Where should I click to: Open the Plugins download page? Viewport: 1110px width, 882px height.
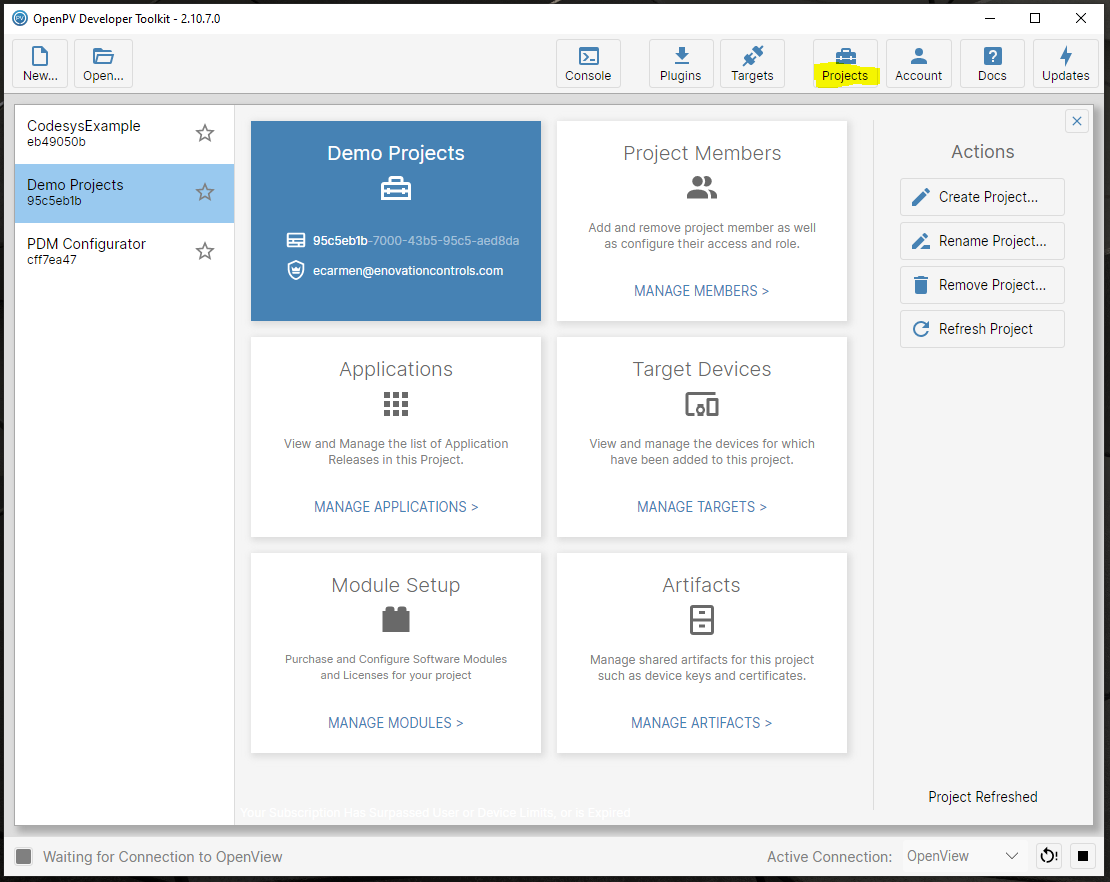pos(680,64)
